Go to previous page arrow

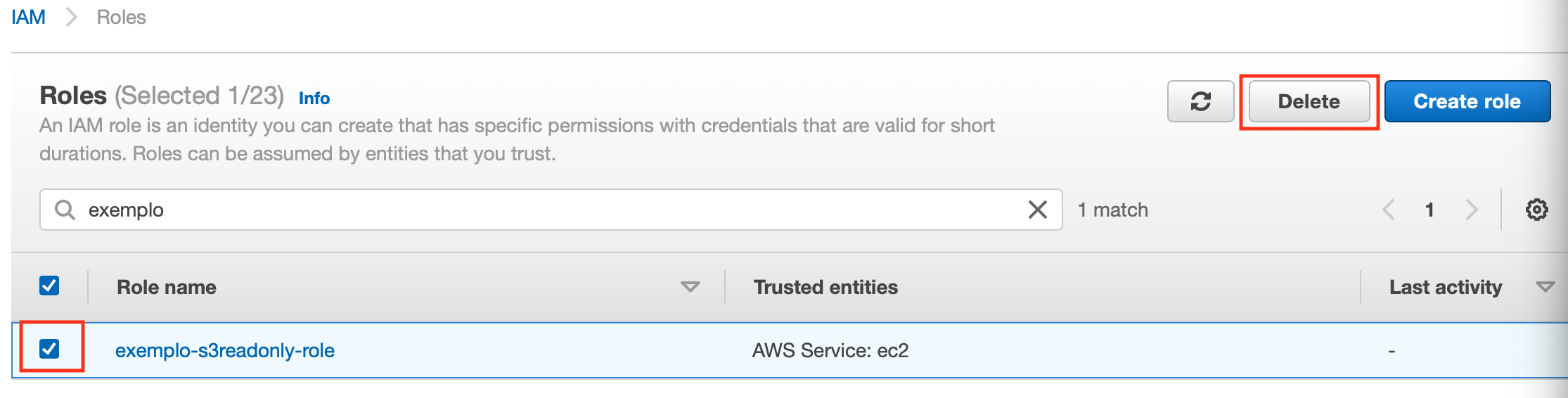tap(1388, 210)
